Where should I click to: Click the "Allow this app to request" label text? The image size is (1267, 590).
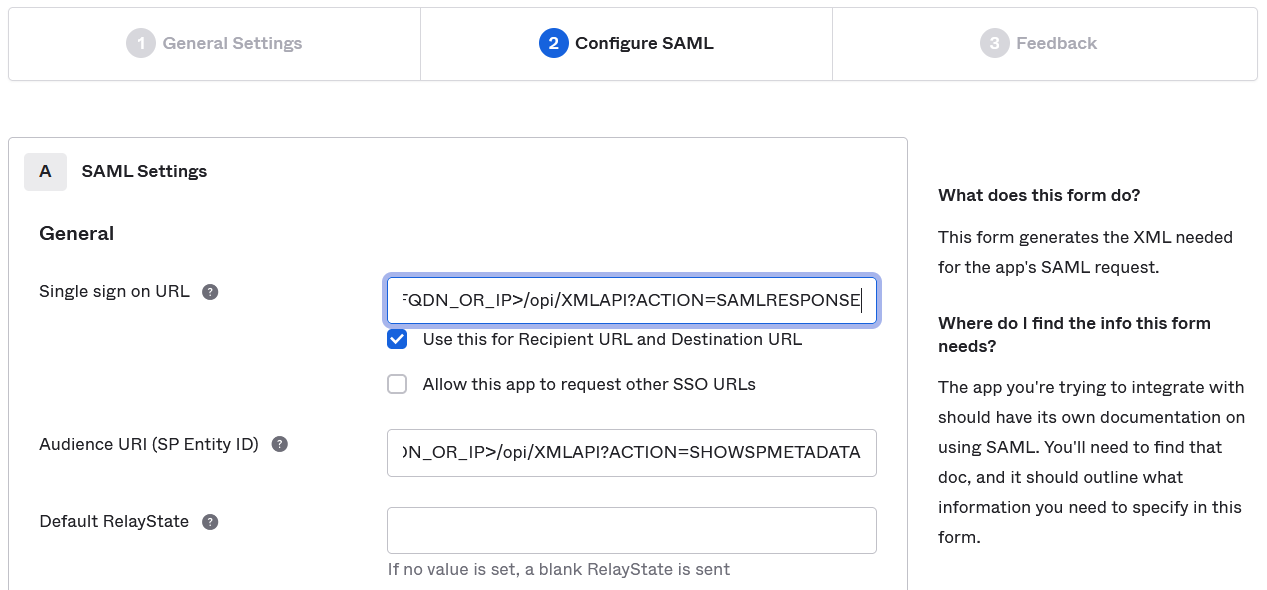589,384
